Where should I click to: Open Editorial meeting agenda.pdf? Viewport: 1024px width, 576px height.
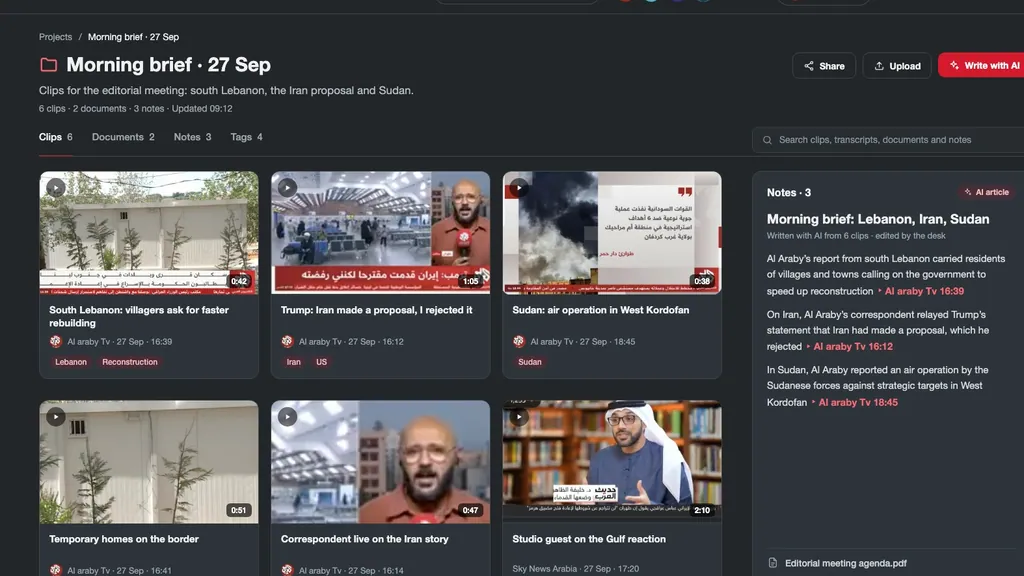845,563
